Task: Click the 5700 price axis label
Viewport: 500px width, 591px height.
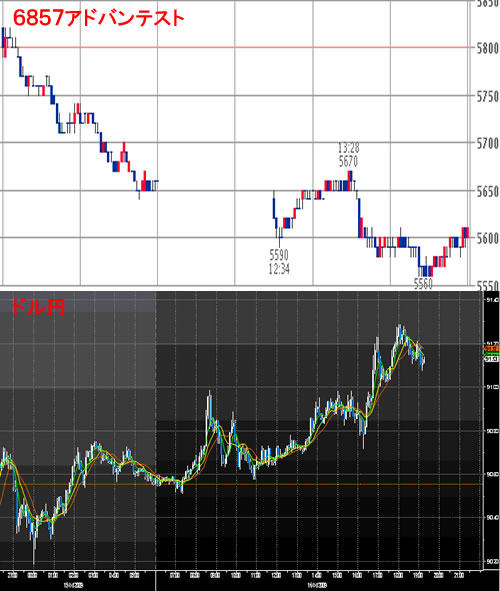Action: 488,144
